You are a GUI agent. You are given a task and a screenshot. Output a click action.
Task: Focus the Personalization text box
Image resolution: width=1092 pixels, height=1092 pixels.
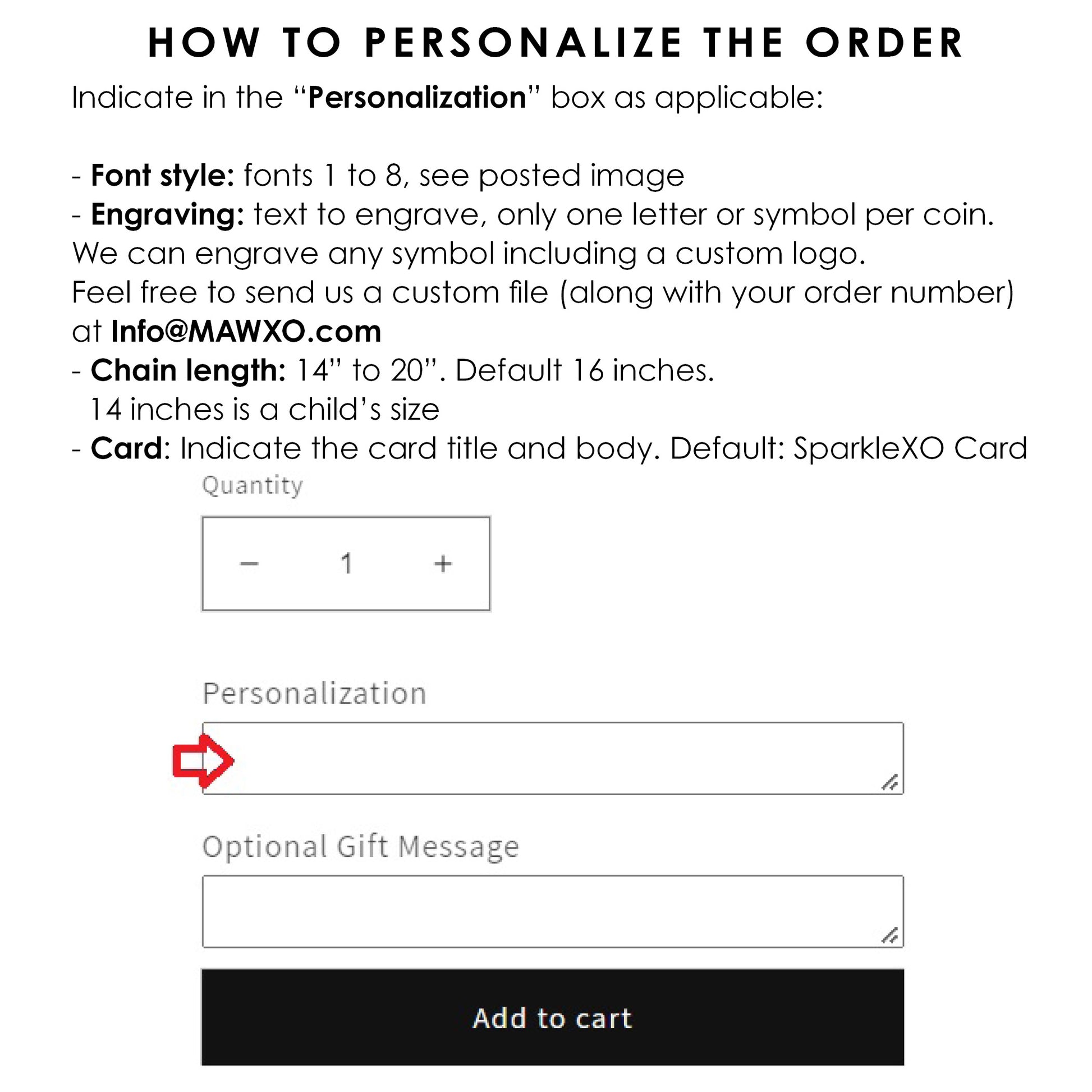click(554, 759)
